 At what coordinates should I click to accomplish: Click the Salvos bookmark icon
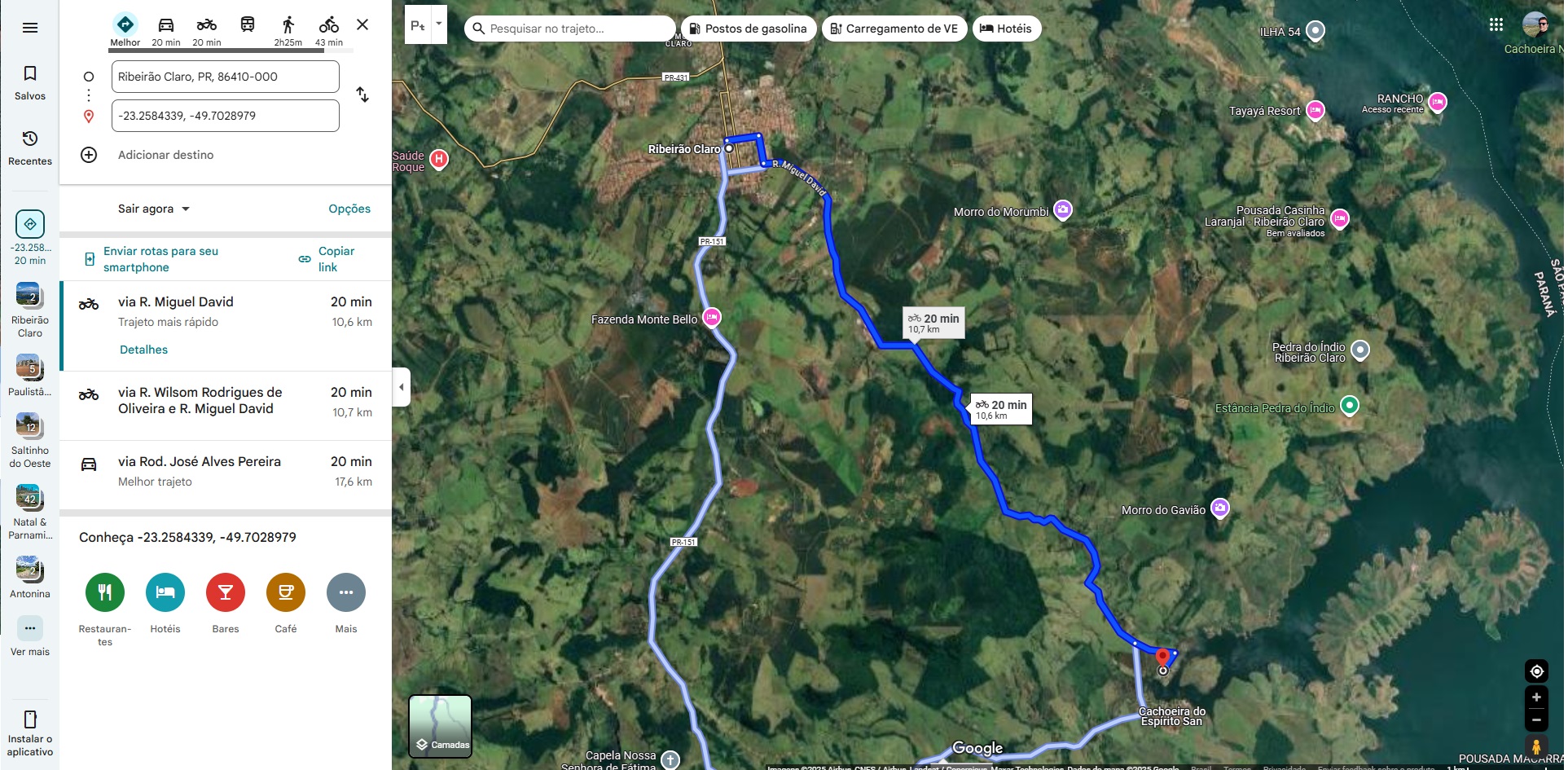(x=30, y=73)
